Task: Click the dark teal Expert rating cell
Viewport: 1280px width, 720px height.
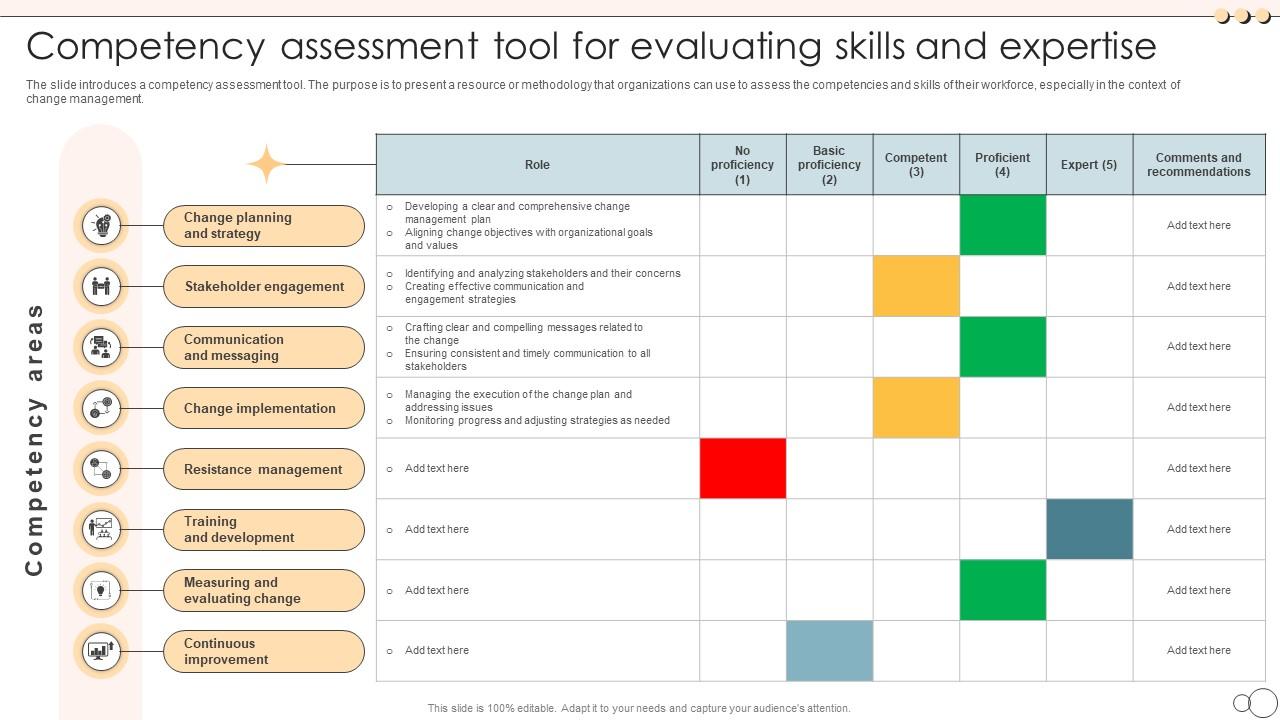Action: coord(1089,529)
